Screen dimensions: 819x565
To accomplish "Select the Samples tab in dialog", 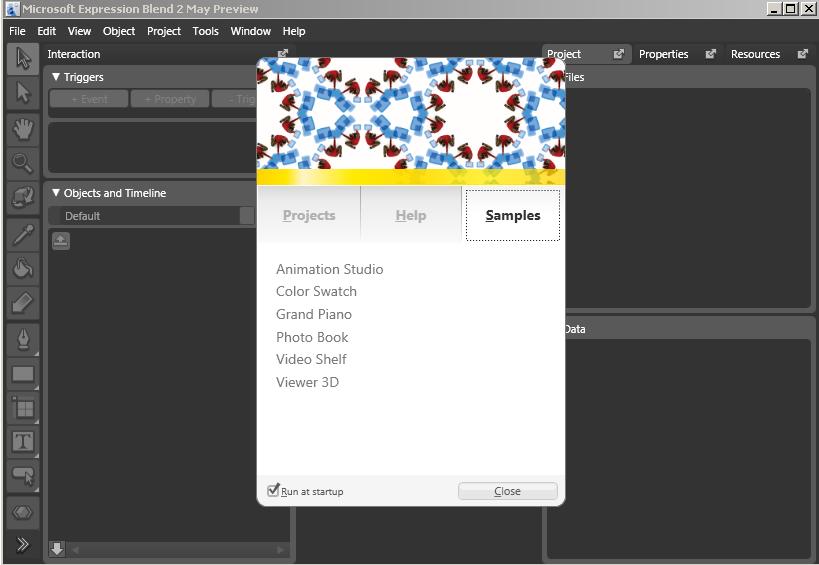I will [x=512, y=215].
